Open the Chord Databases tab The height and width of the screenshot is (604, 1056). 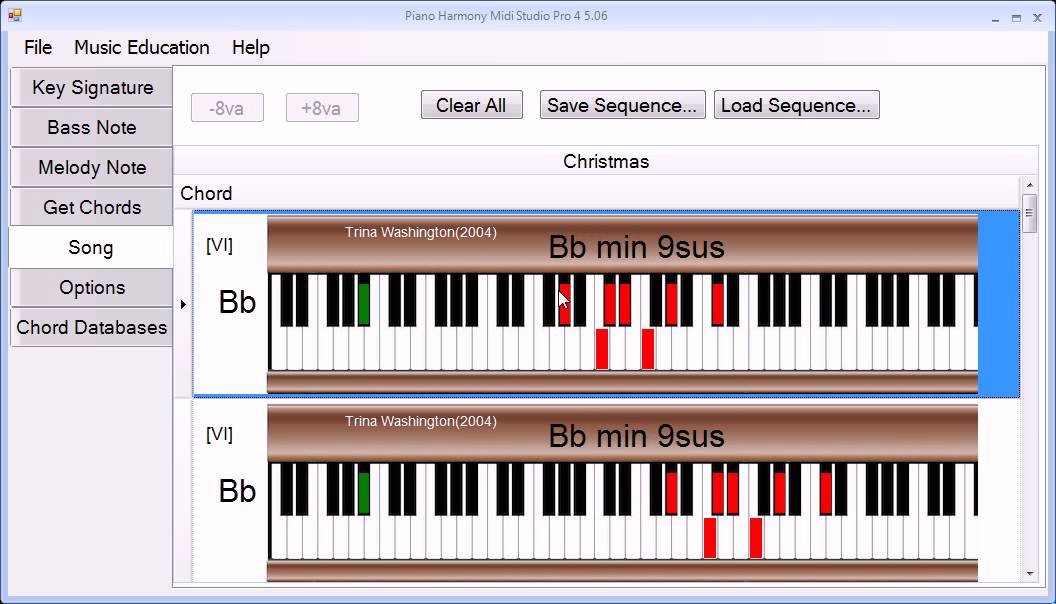92,327
